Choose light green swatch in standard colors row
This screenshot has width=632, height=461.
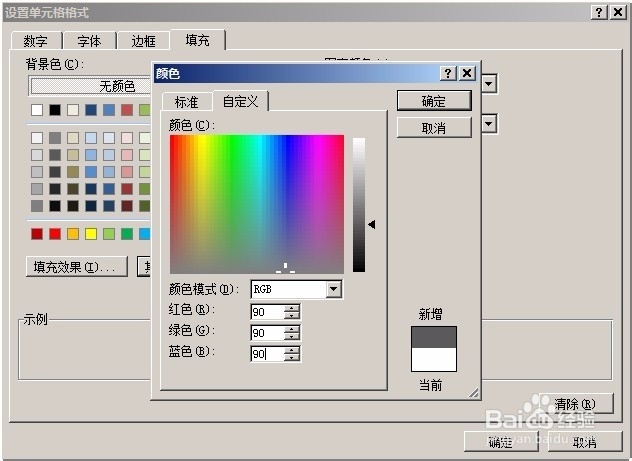[109, 234]
